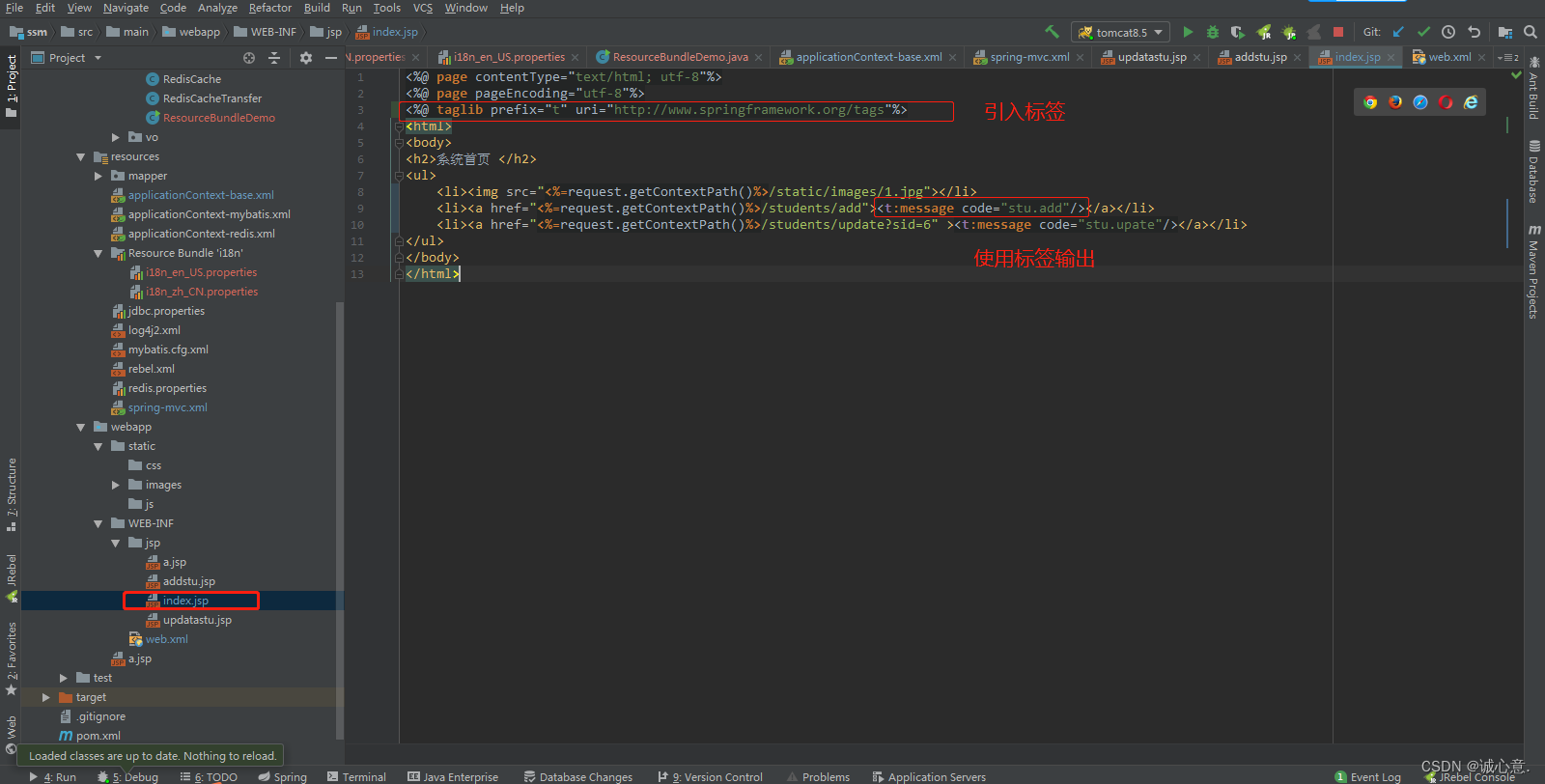Show the hidden editor tabs list

click(1508, 58)
